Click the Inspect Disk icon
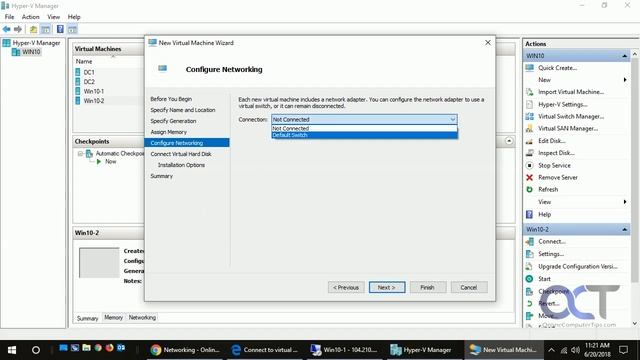 [x=529, y=153]
